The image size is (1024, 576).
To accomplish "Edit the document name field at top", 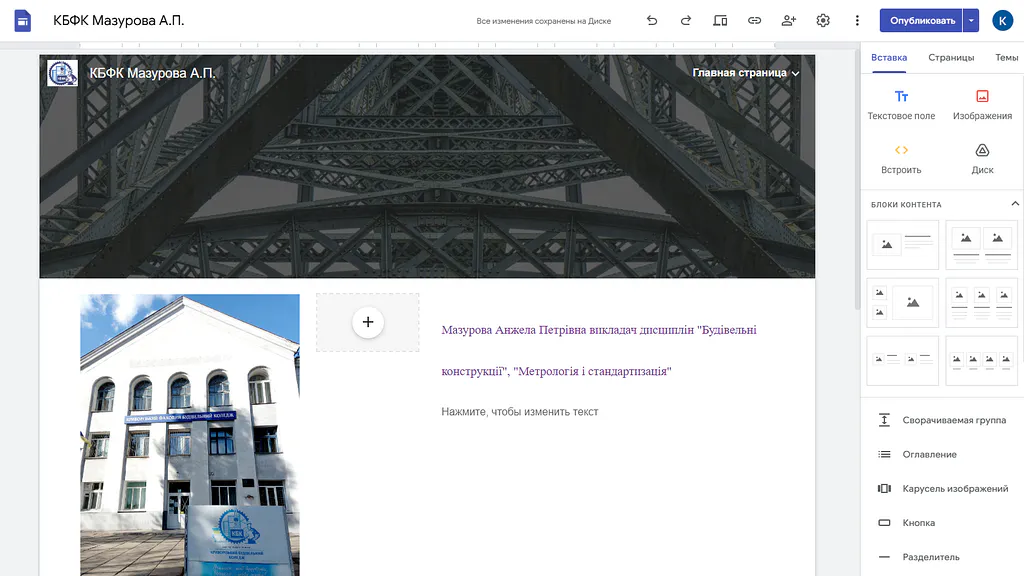I will coord(119,21).
